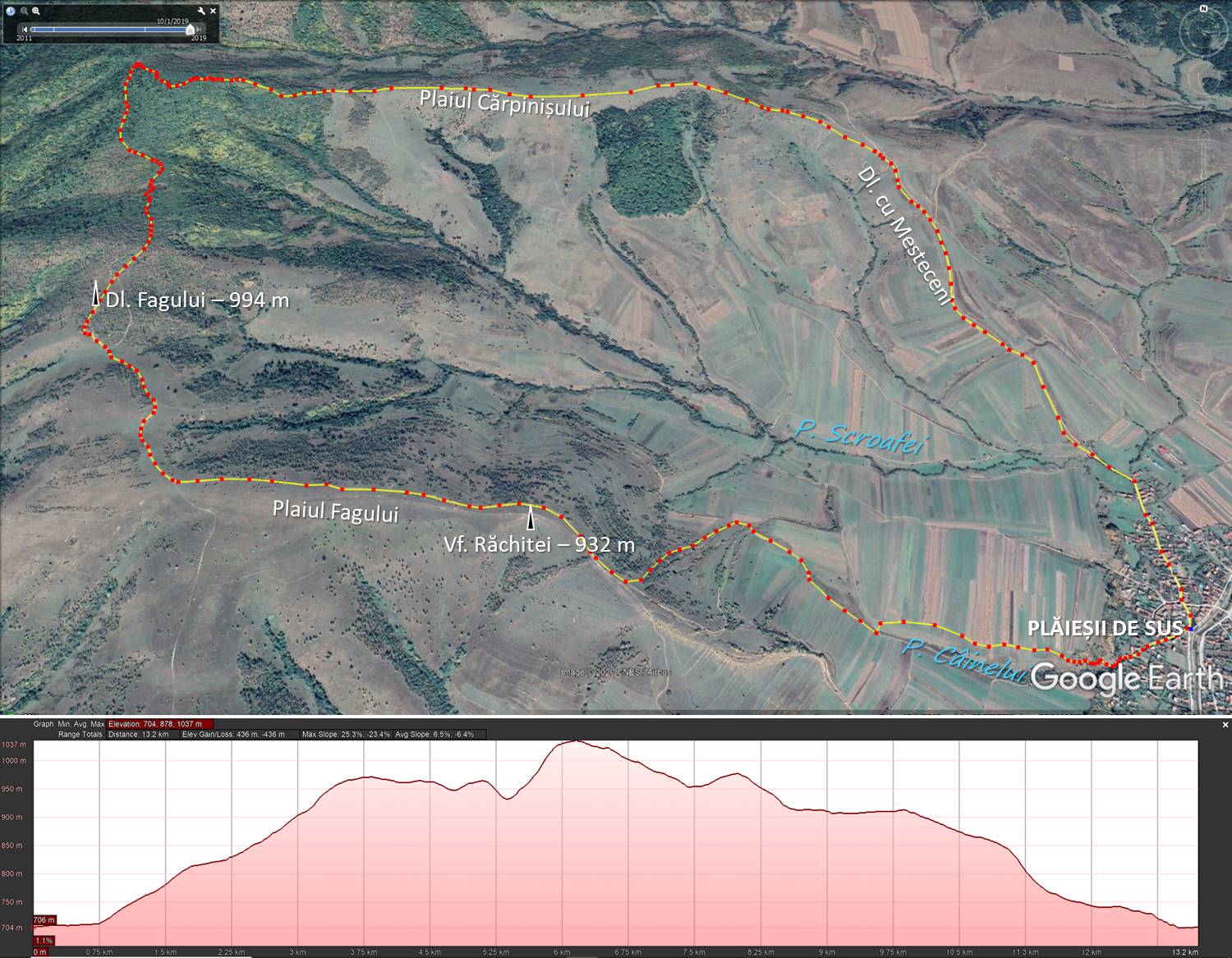This screenshot has width=1232, height=958.
Task: Zoom out the time slider range
Action: [25, 11]
